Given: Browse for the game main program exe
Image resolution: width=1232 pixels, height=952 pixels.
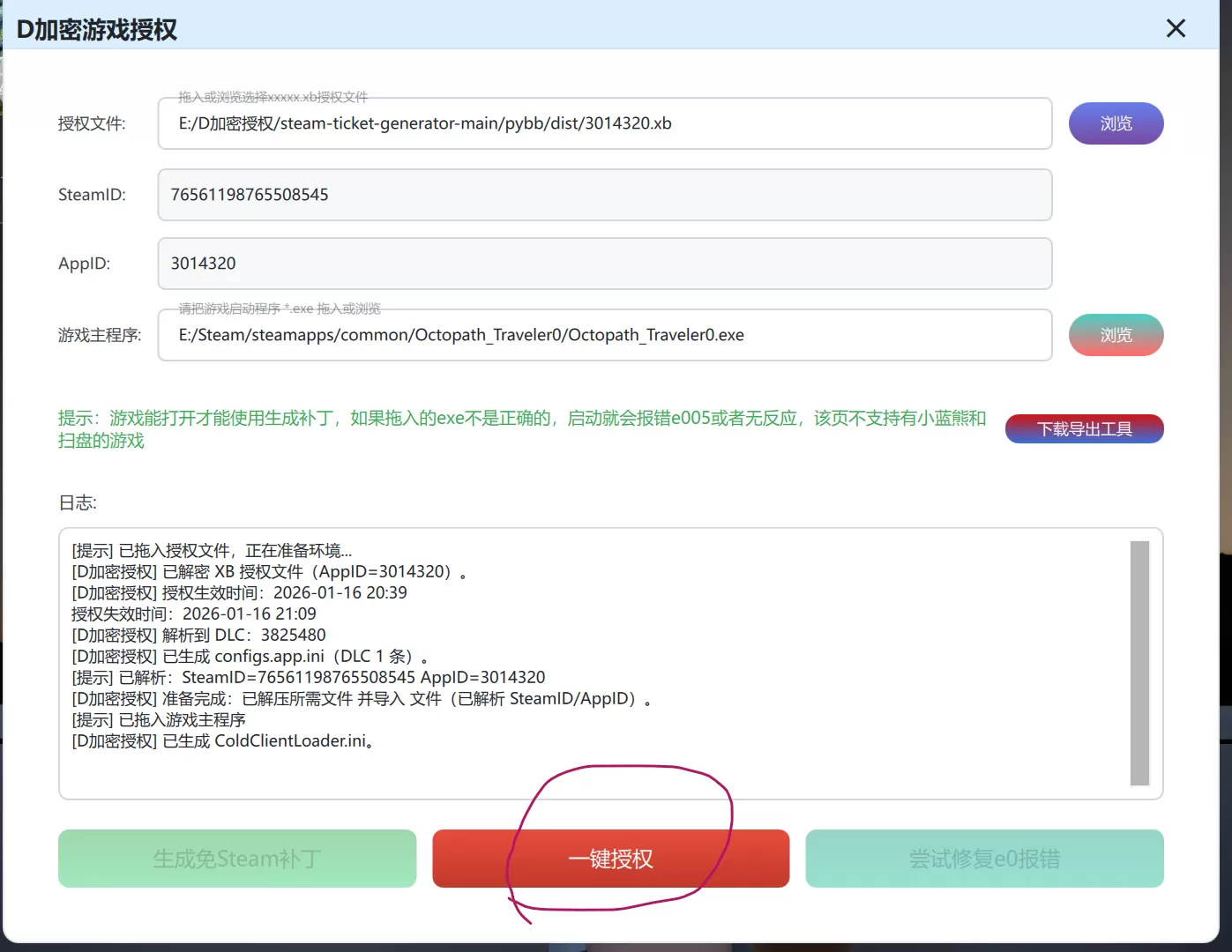Looking at the screenshot, I should pyautogui.click(x=1116, y=335).
